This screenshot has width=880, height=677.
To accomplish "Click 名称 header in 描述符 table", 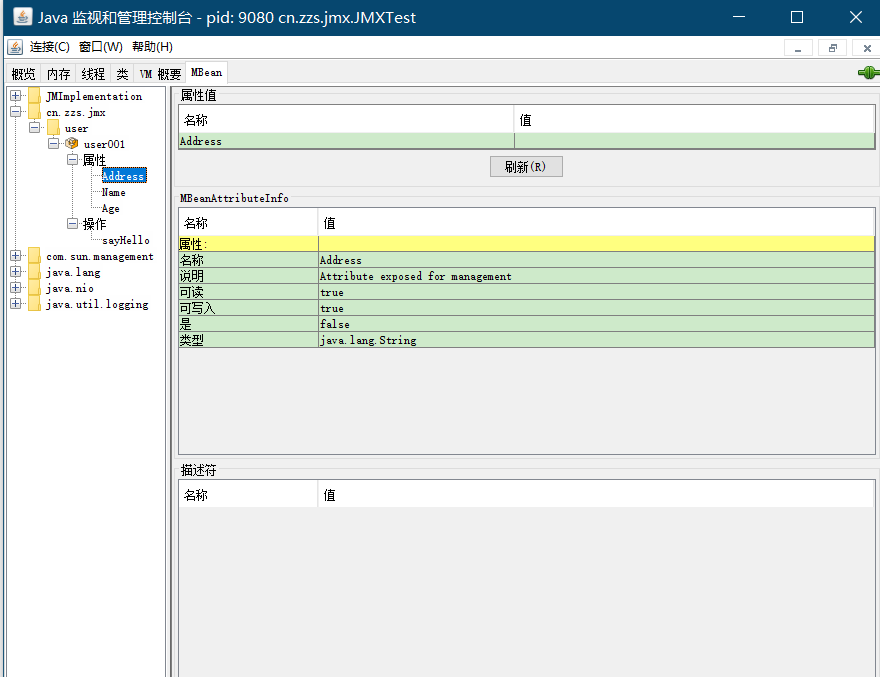I will pos(248,495).
